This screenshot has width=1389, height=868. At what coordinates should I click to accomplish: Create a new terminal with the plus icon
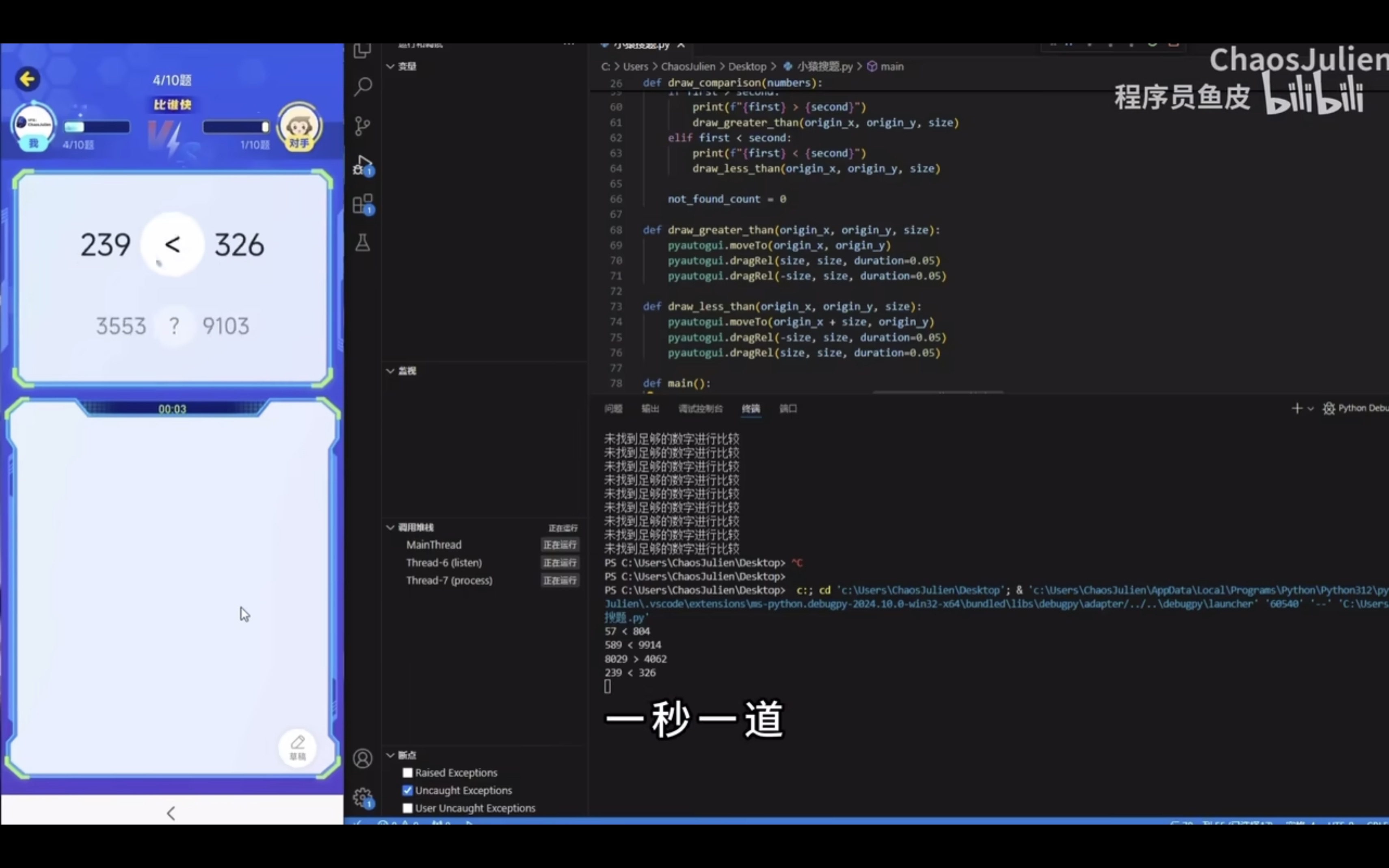pyautogui.click(x=1296, y=408)
